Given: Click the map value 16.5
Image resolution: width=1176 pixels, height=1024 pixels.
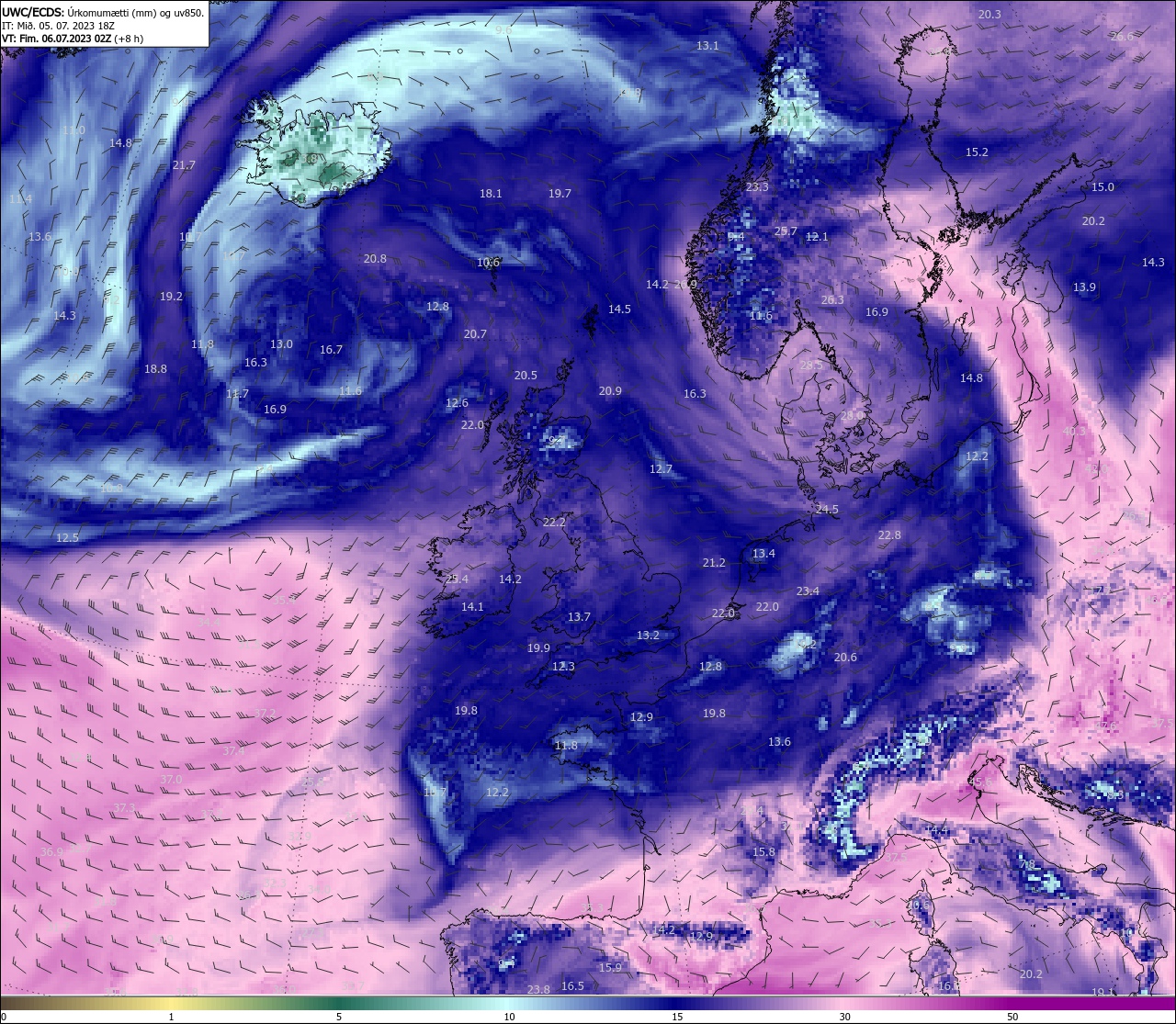Looking at the screenshot, I should pyautogui.click(x=572, y=986).
